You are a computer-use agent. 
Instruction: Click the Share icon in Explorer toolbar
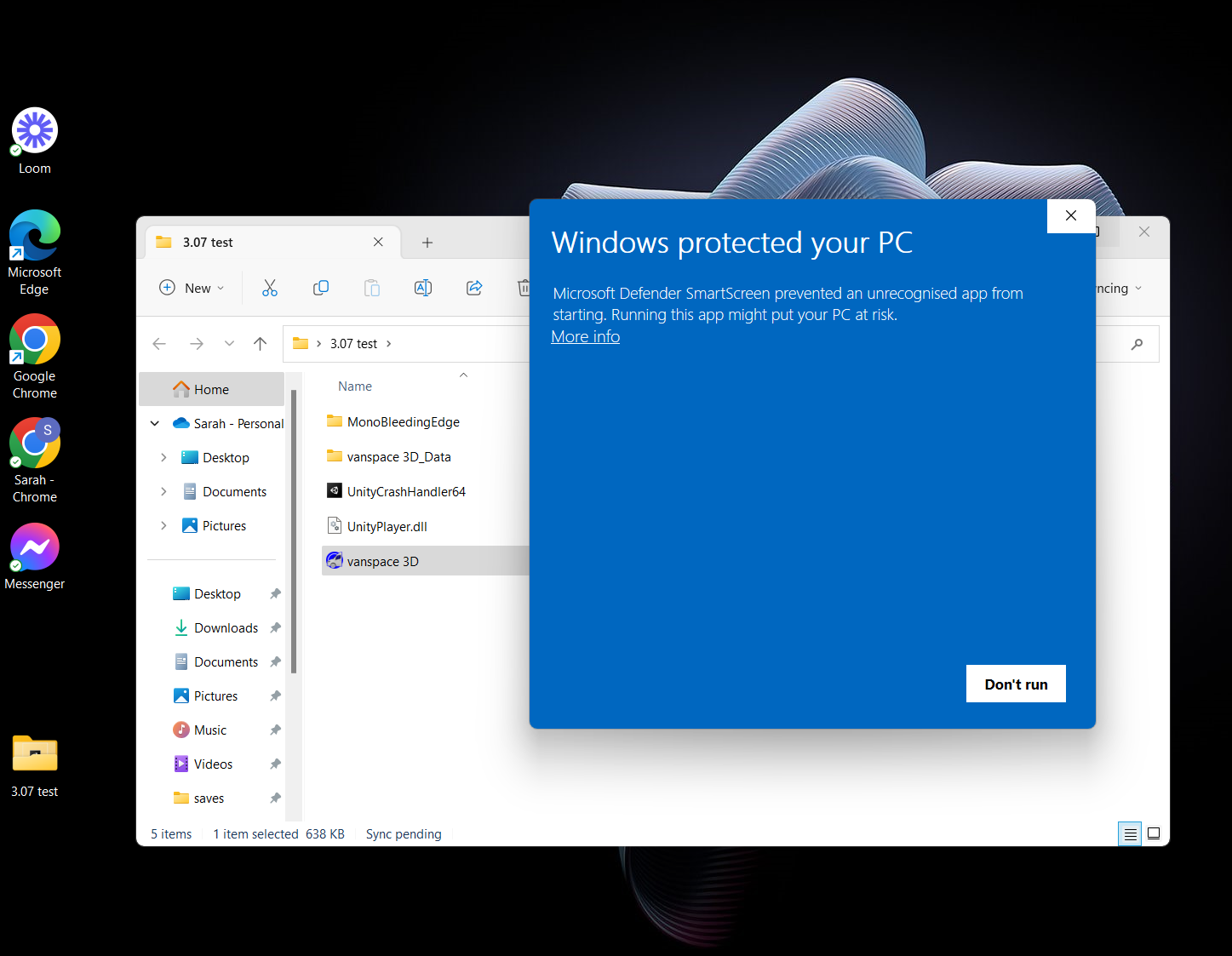[x=474, y=288]
